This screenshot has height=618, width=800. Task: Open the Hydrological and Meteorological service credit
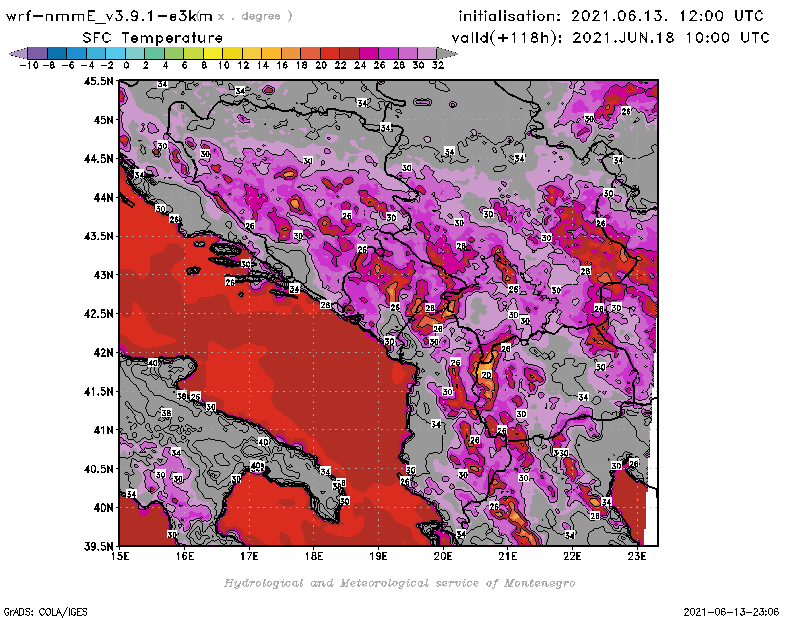coord(399,583)
